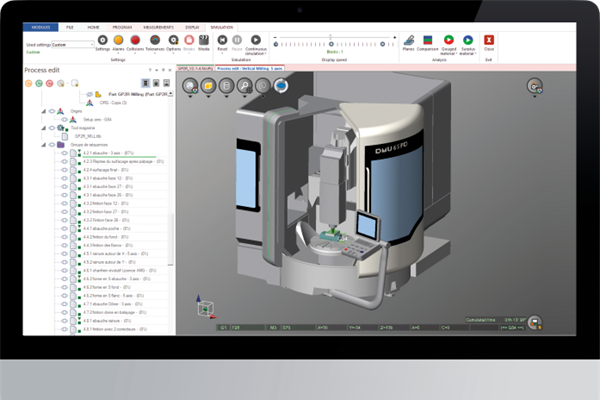Click the red Collisions icon
This screenshot has height=400, width=600.
coord(135,40)
